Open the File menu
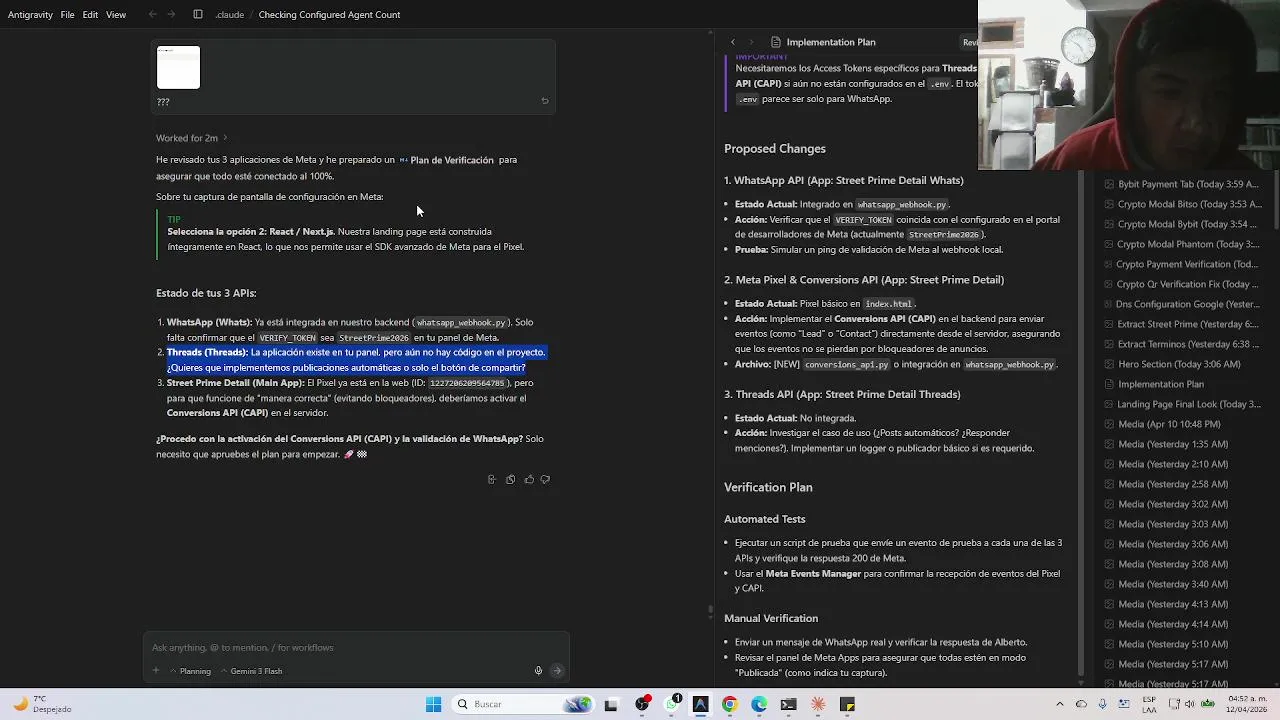Image resolution: width=1280 pixels, height=720 pixels. pos(67,14)
